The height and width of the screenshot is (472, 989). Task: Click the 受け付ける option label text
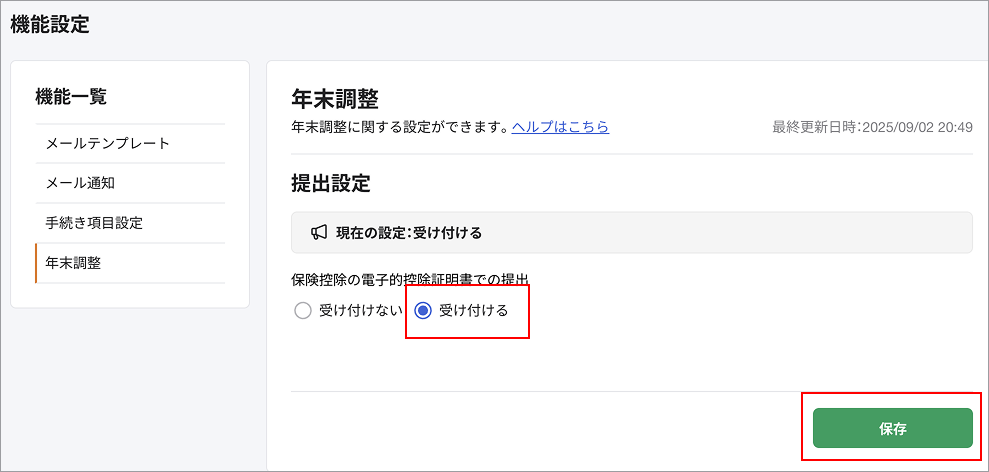[x=473, y=311]
